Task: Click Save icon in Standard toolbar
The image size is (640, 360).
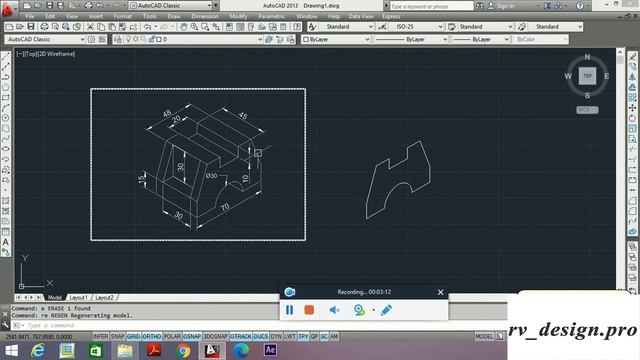Action: (31, 27)
